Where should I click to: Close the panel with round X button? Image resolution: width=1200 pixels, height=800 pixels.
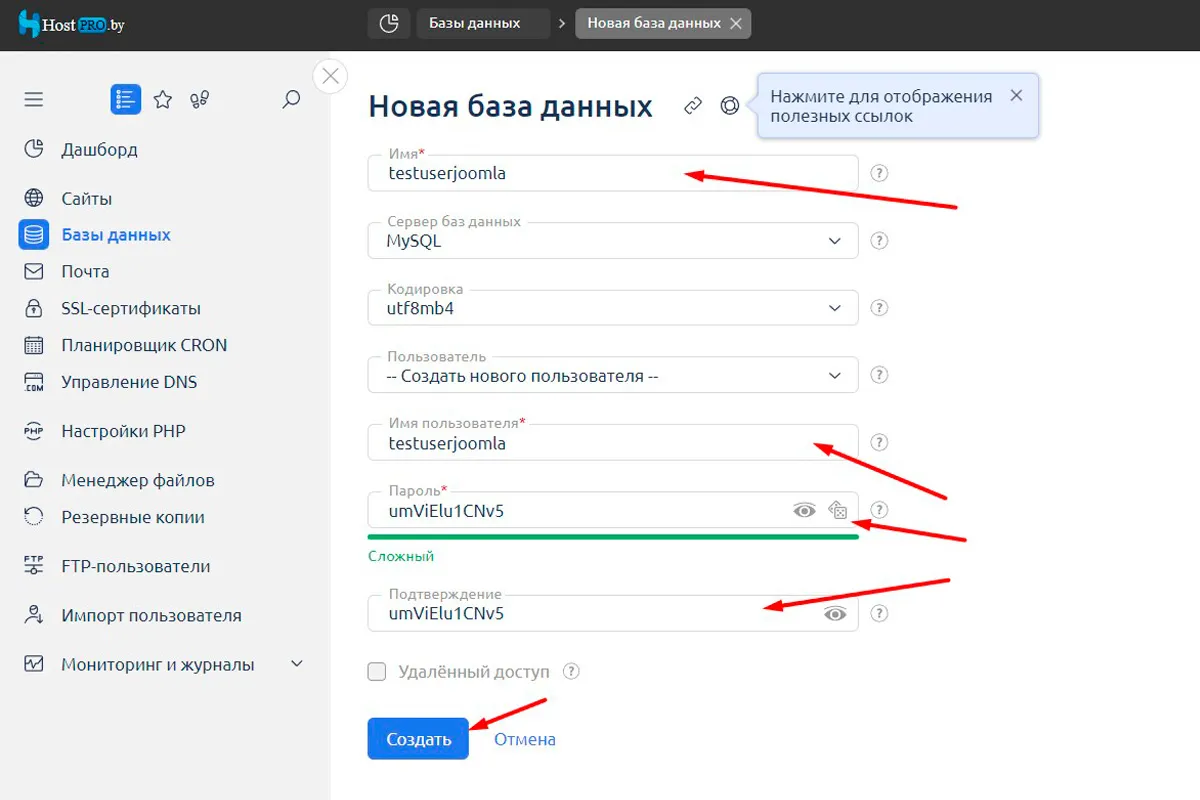pos(331,76)
